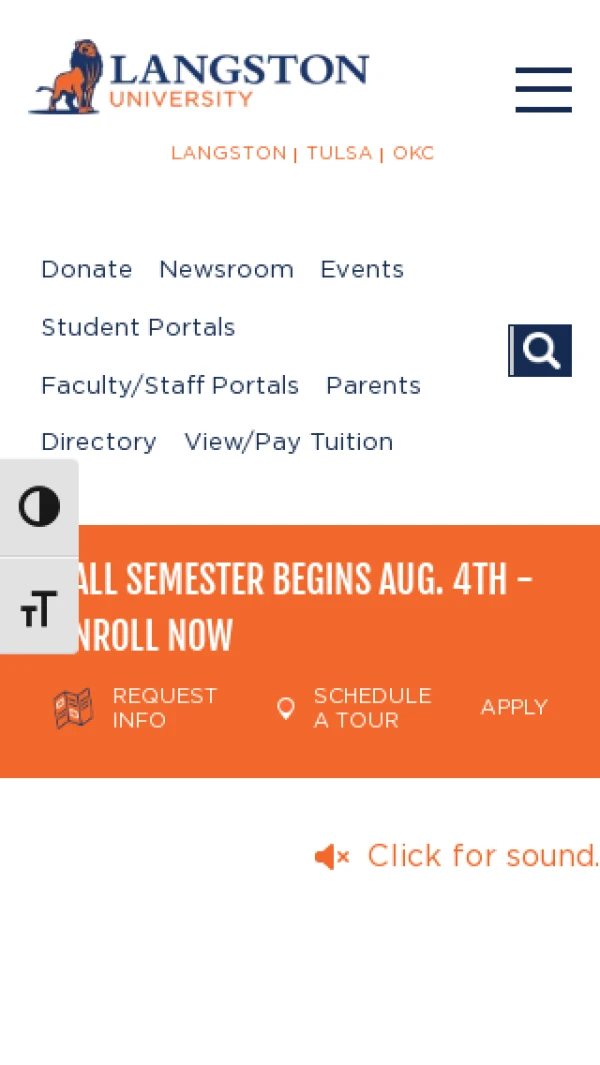The image size is (600, 1065).
Task: Unmute video via speaker icon
Action: [x=332, y=856]
